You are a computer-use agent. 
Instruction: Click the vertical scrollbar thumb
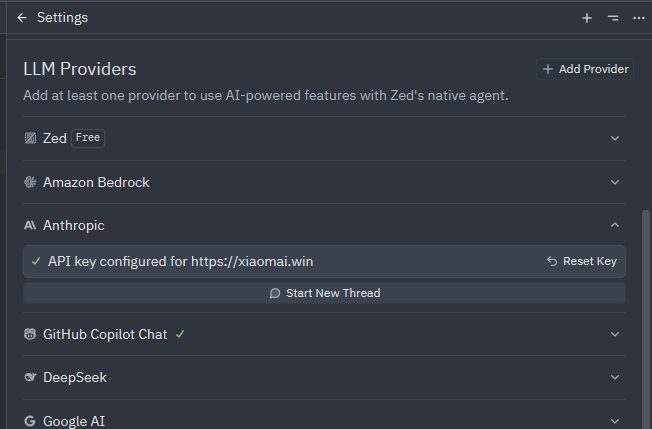(646, 319)
